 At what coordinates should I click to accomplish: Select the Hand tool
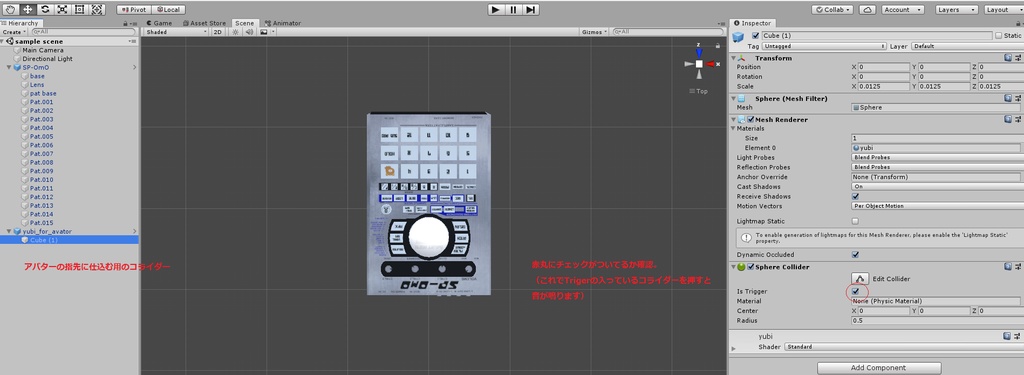pyautogui.click(x=11, y=9)
